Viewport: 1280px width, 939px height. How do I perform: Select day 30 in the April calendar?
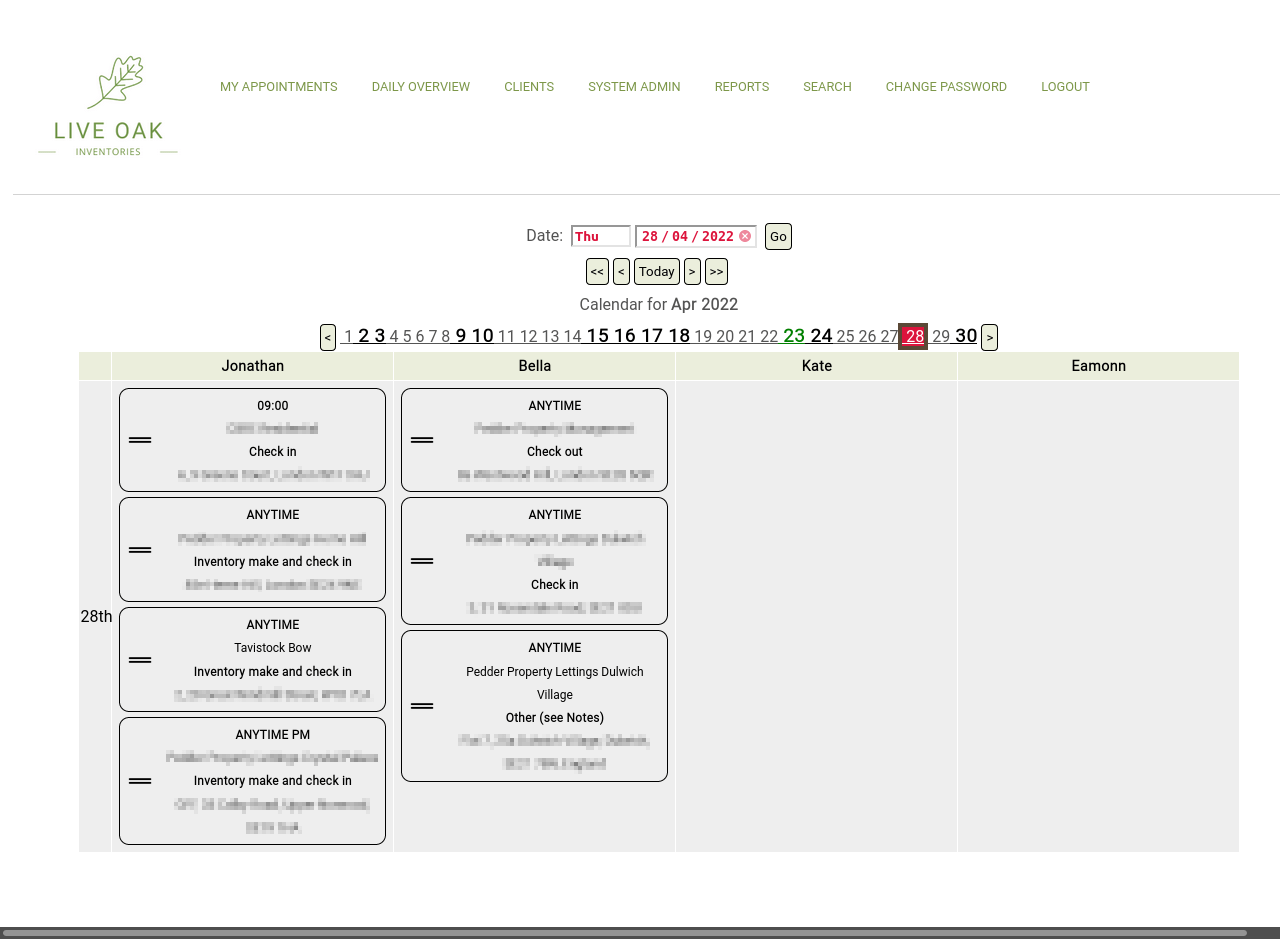(966, 336)
